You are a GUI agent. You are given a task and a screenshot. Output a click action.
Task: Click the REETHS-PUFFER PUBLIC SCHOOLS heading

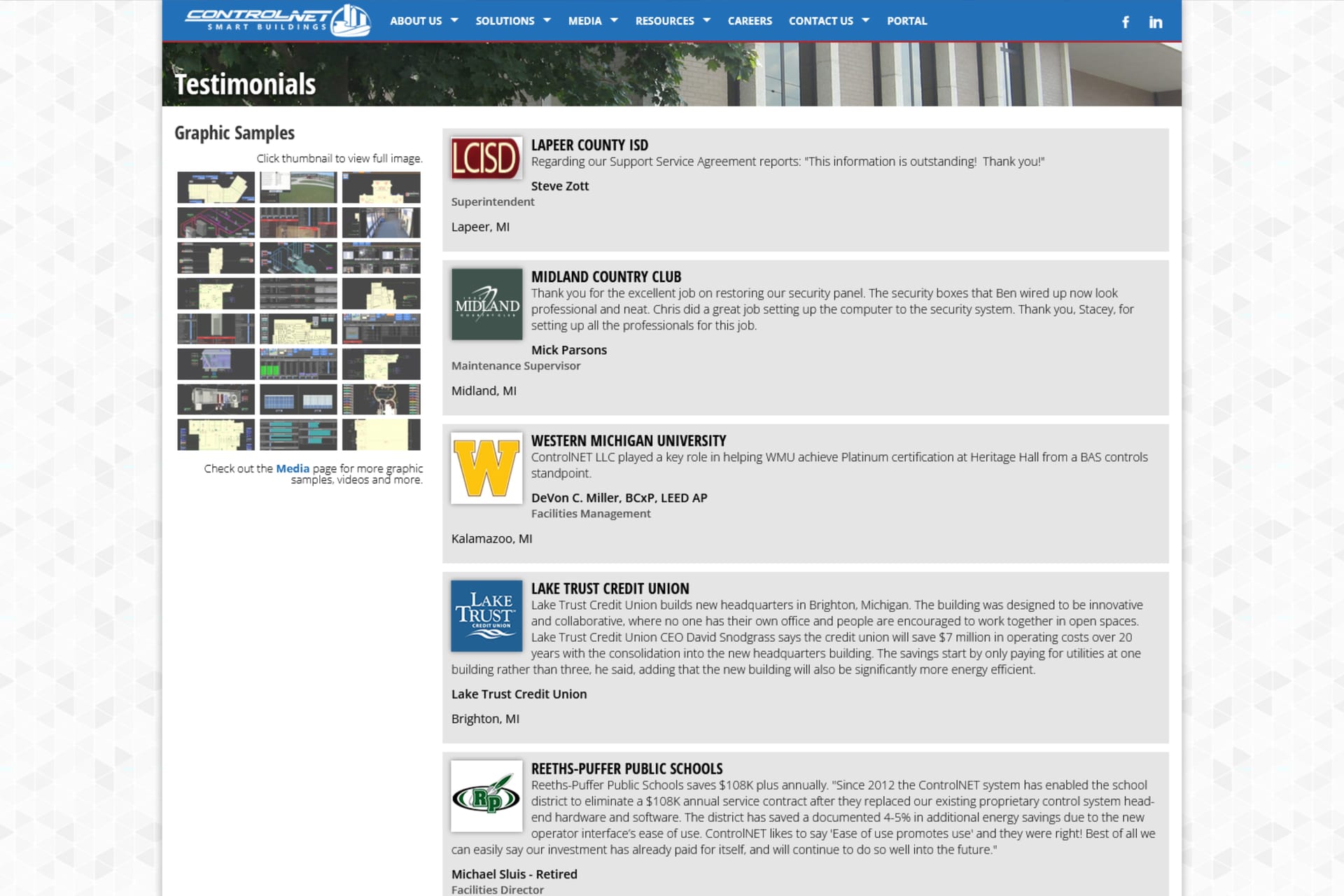[x=626, y=768]
